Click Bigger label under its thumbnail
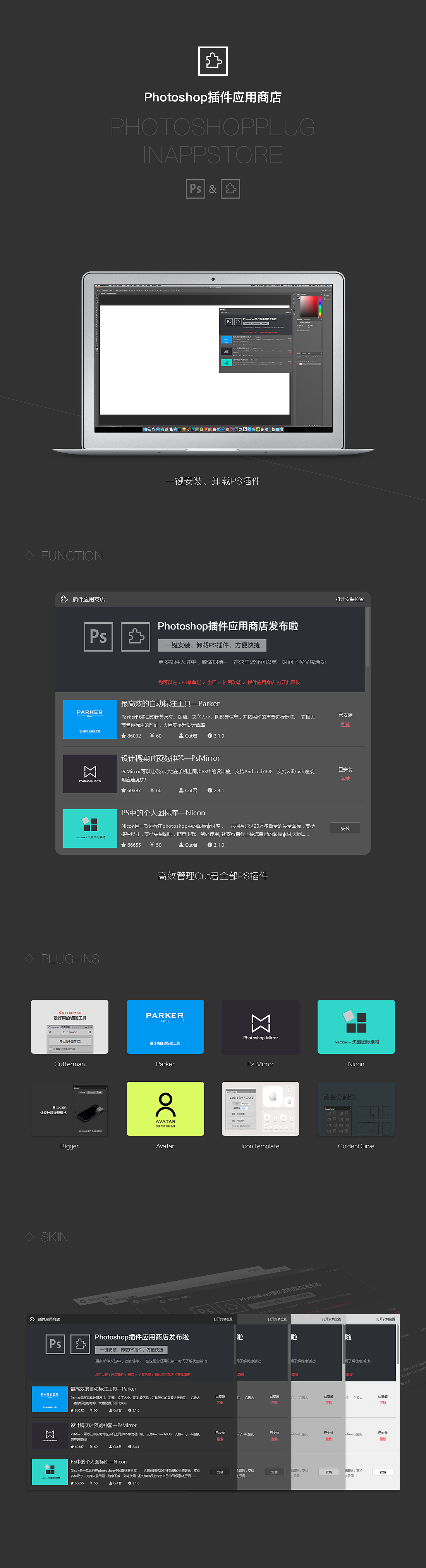The image size is (426, 1568). (70, 1147)
